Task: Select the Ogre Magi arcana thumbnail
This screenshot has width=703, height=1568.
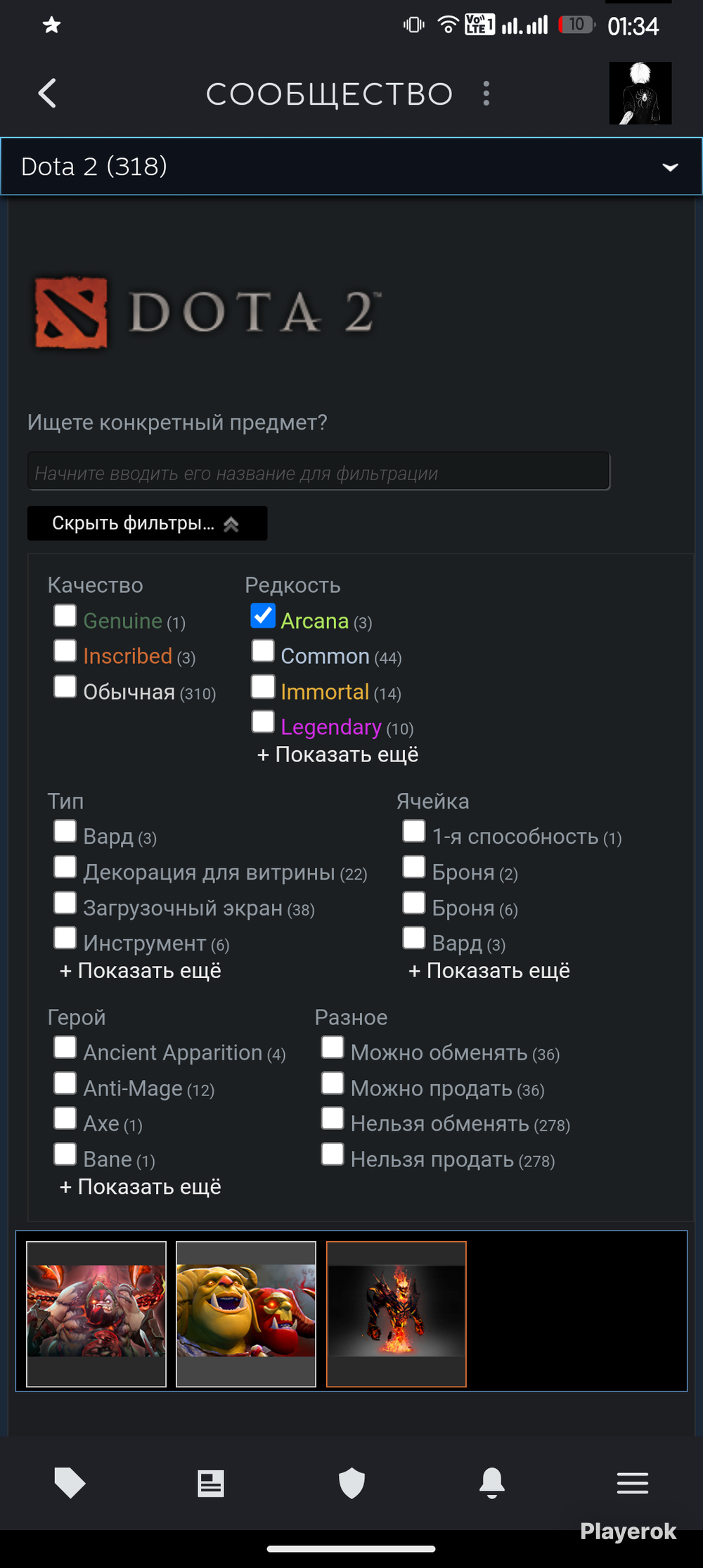Action: (246, 1314)
